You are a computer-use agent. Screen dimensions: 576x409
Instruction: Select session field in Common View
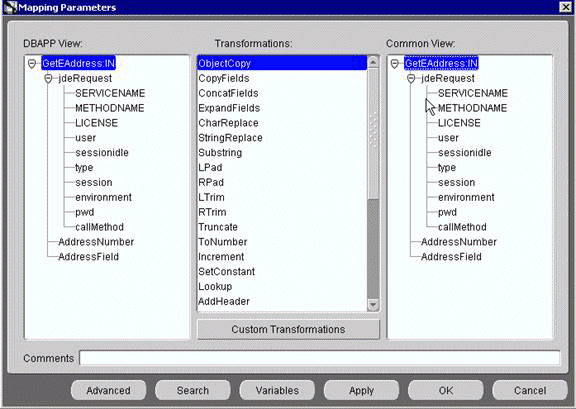pos(457,182)
